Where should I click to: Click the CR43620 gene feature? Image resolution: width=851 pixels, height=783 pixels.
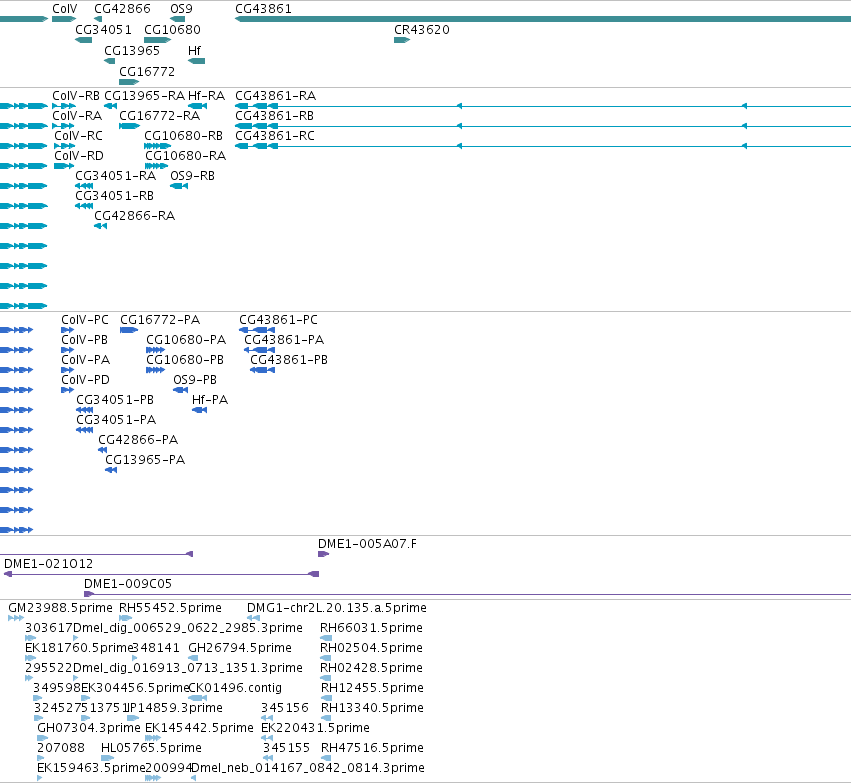coord(402,40)
